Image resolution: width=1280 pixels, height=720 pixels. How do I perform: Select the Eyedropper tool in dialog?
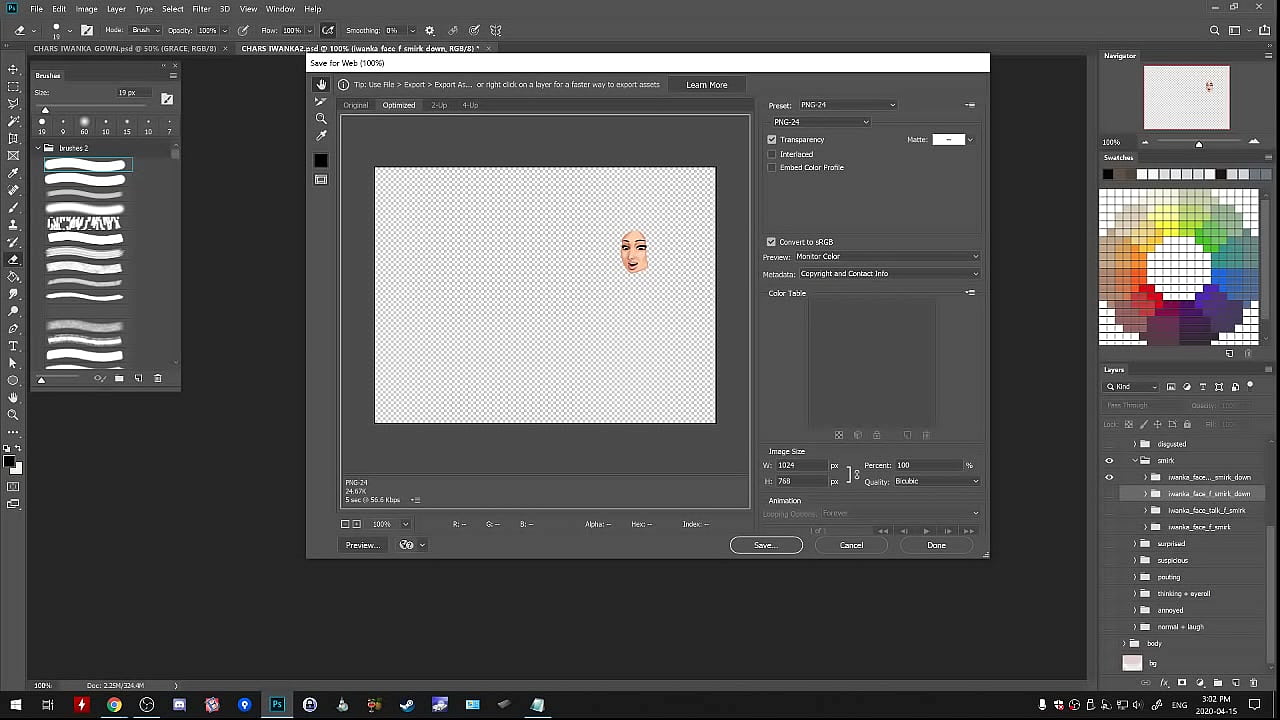coord(321,136)
